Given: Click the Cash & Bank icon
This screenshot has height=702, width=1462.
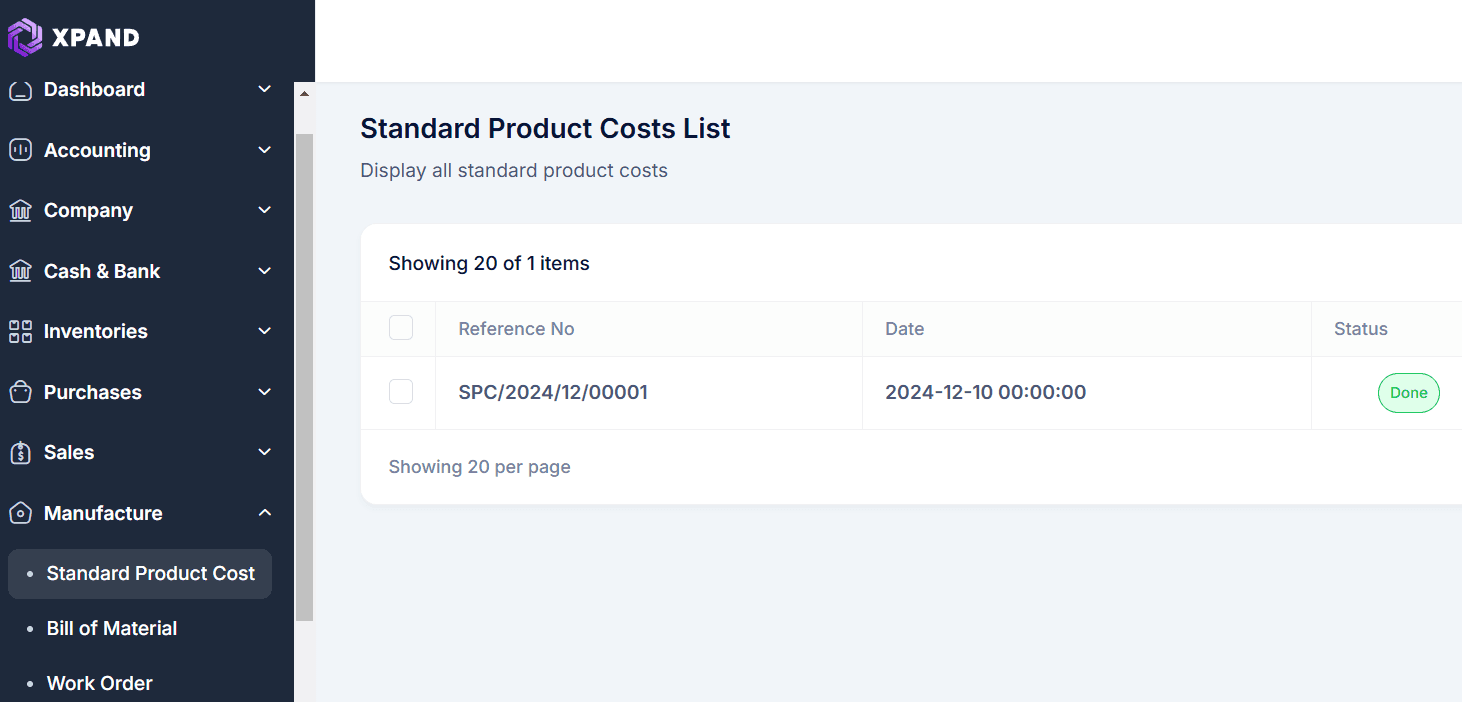Looking at the screenshot, I should pyautogui.click(x=20, y=271).
